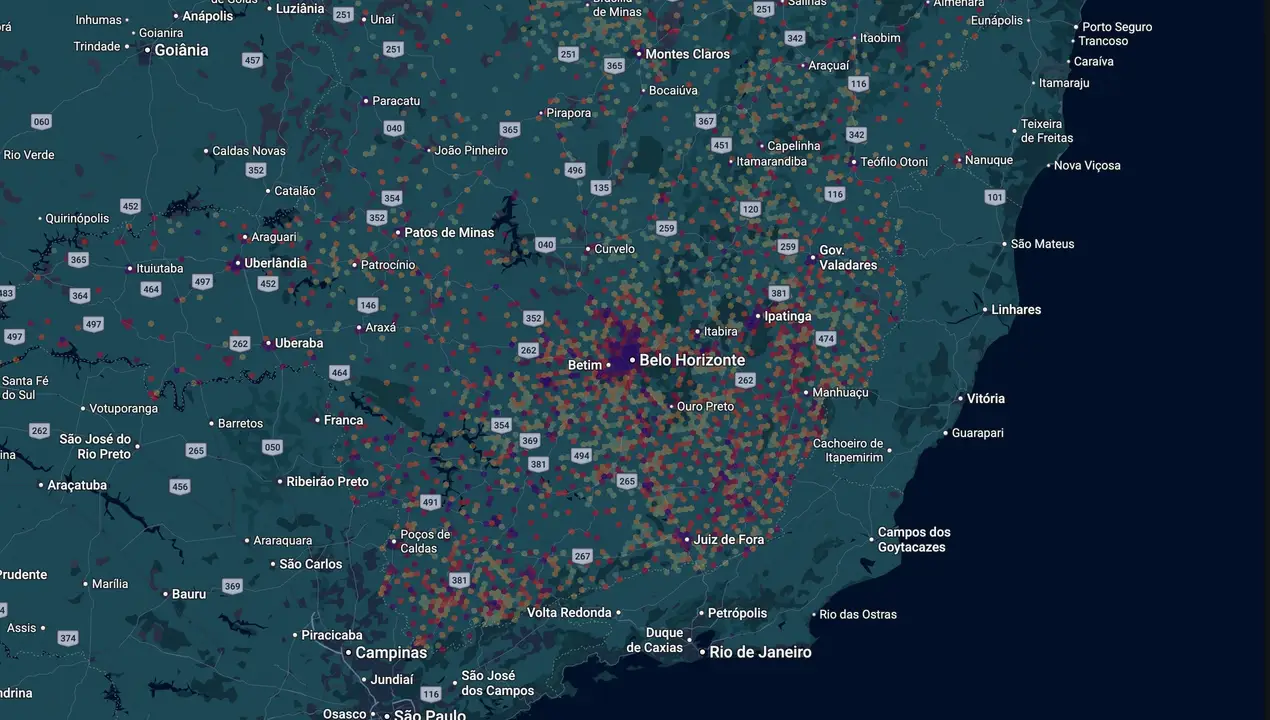The height and width of the screenshot is (720, 1270).
Task: Click the Linhares label
Action: point(1016,310)
